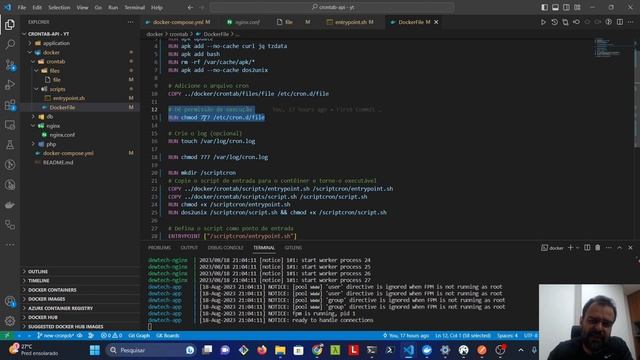The width and height of the screenshot is (640, 360).
Task: Switch to the Output panel tab
Action: [189, 248]
